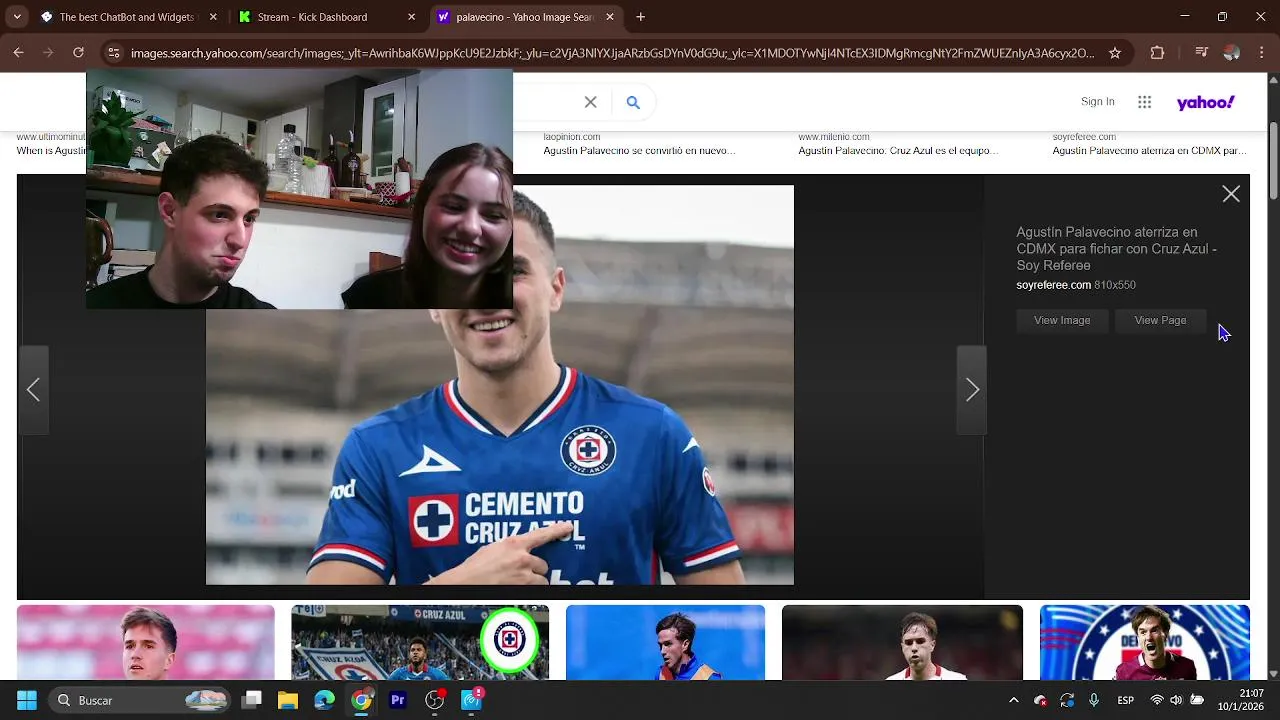Viewport: 1280px width, 720px height.
Task: Launch Microsoft Edge from taskbar
Action: pos(324,700)
